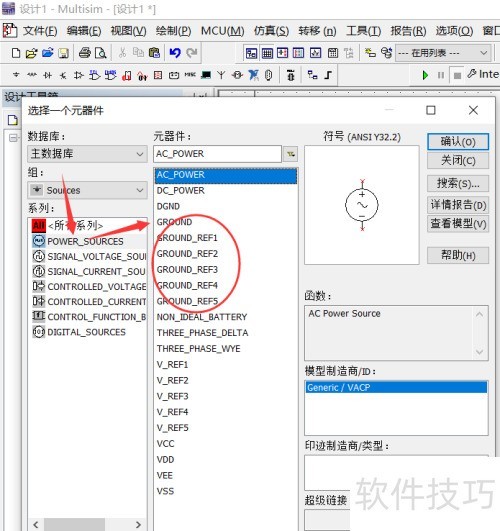Pause the simulation
Viewport: 500px width, 531px height.
pos(441,75)
